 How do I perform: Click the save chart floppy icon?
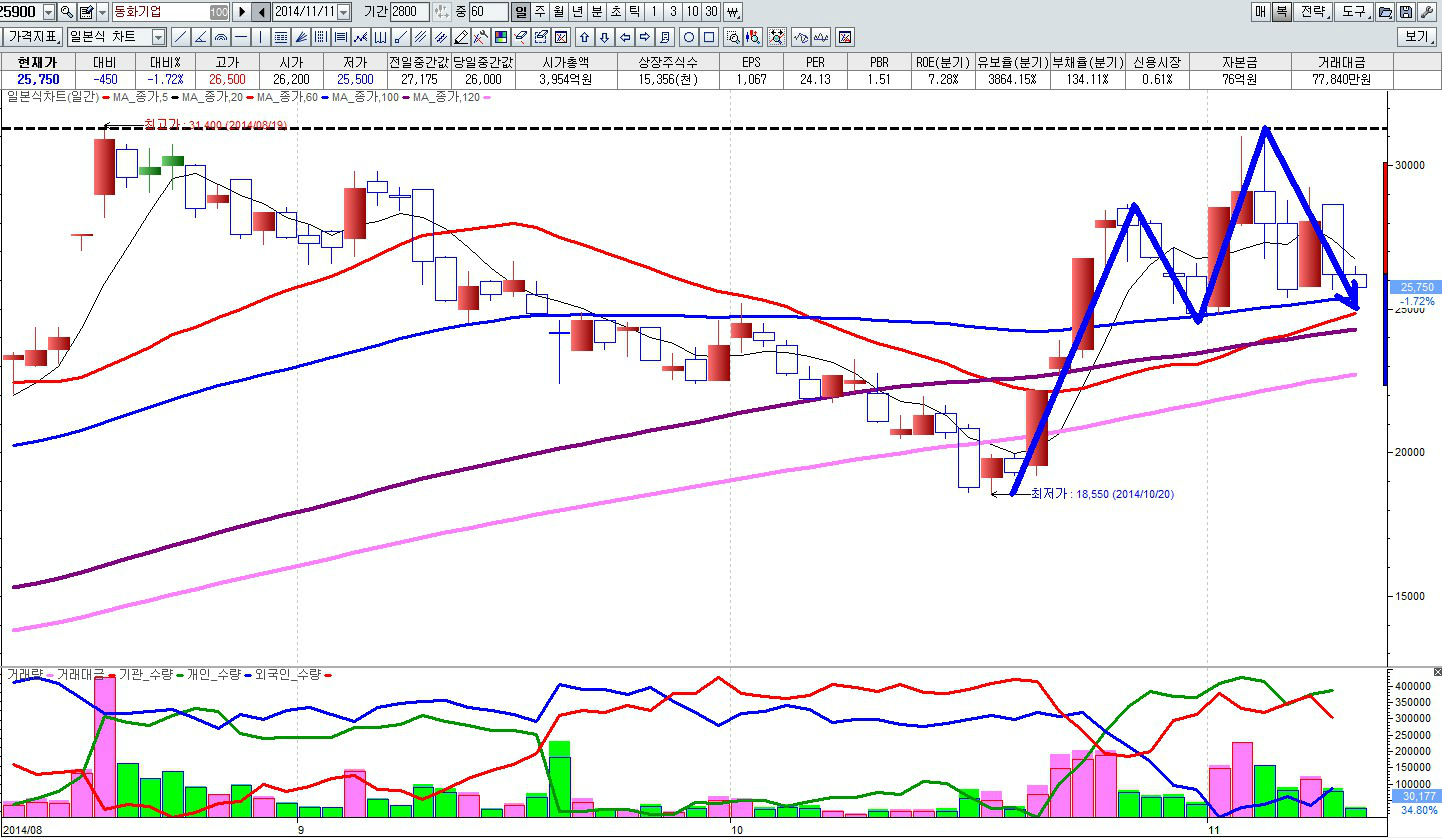pos(1405,12)
